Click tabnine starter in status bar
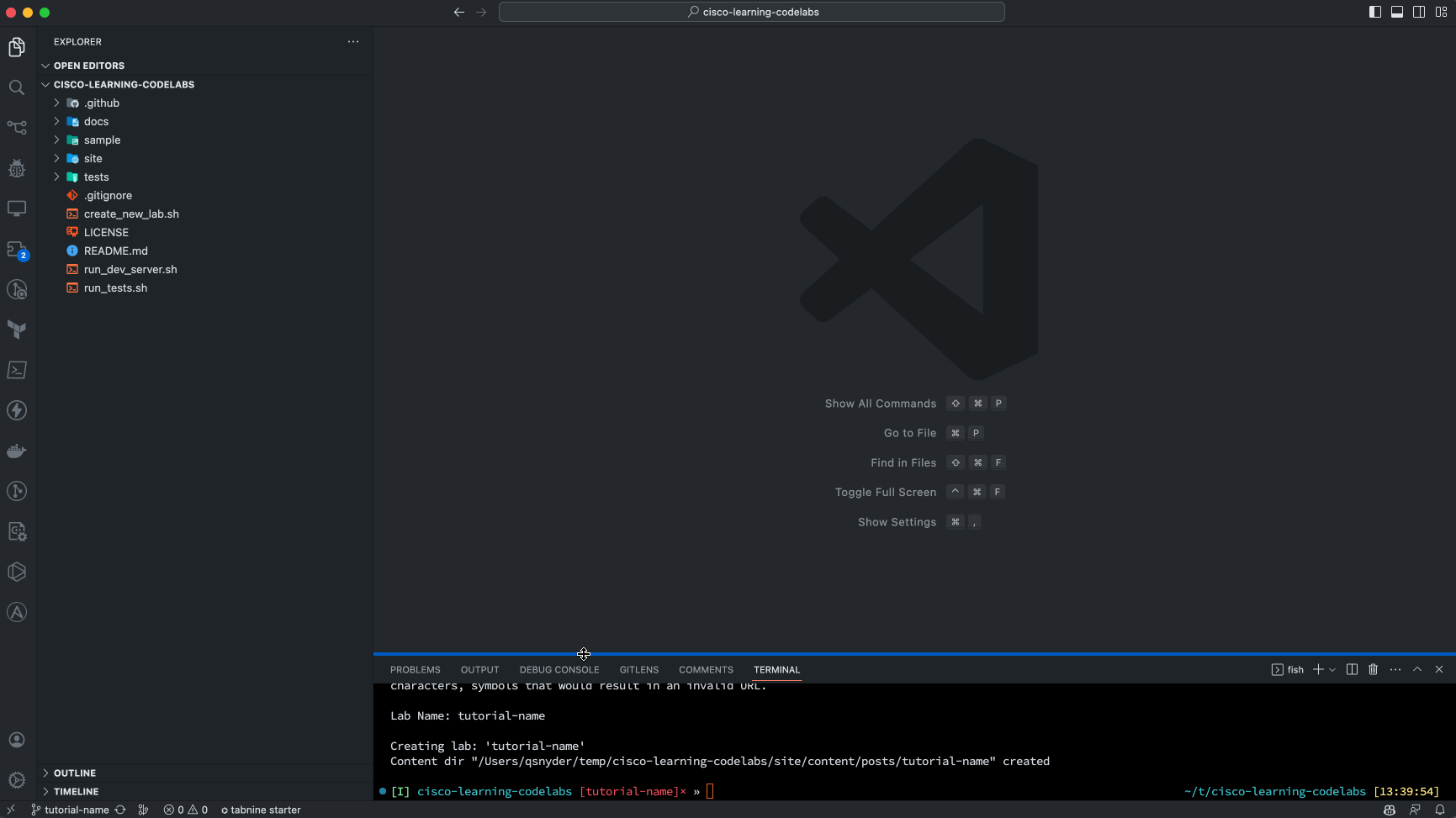The image size is (1456, 818). pos(261,810)
